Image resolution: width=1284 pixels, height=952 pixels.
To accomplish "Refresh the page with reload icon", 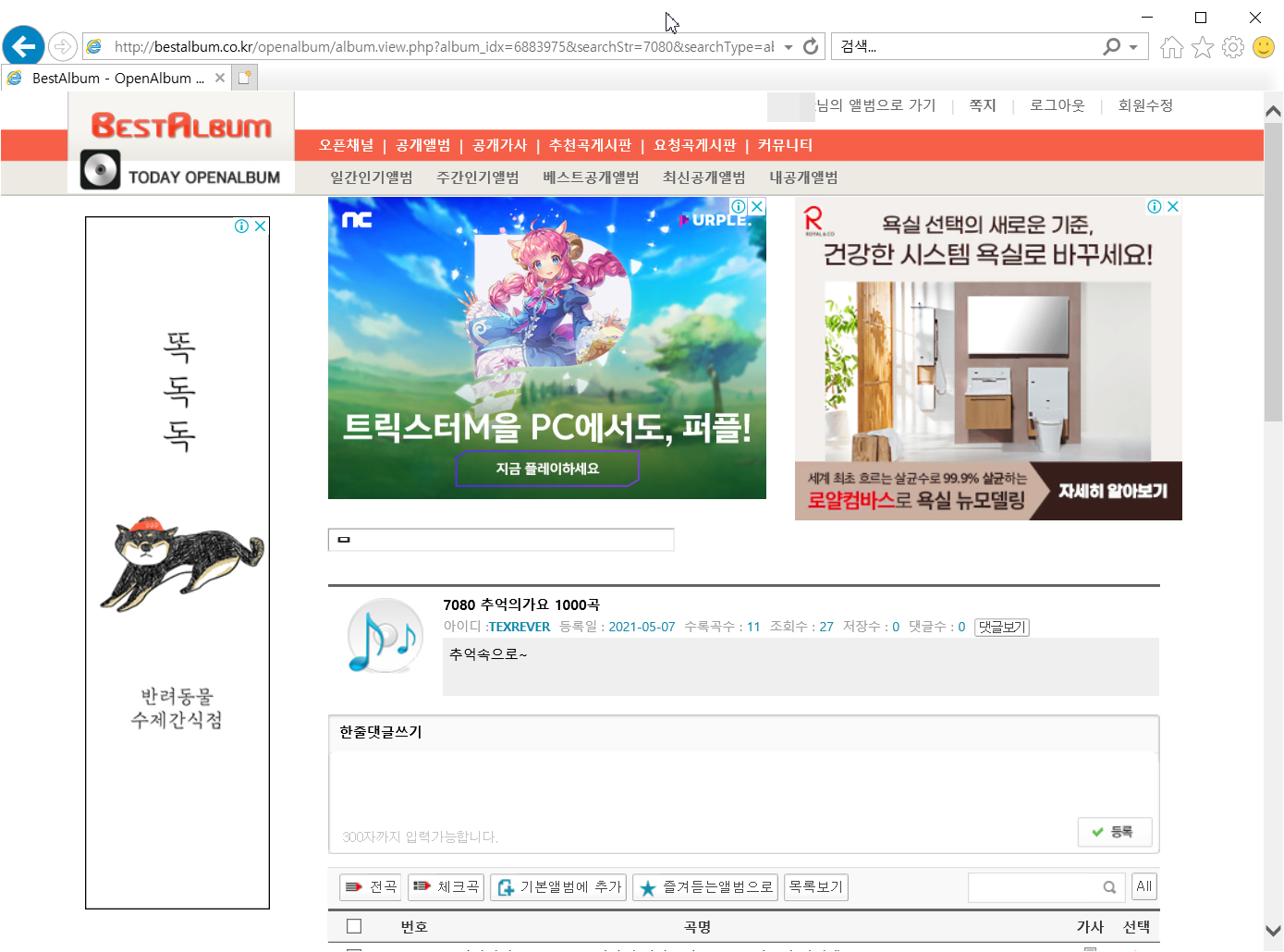I will pyautogui.click(x=811, y=46).
